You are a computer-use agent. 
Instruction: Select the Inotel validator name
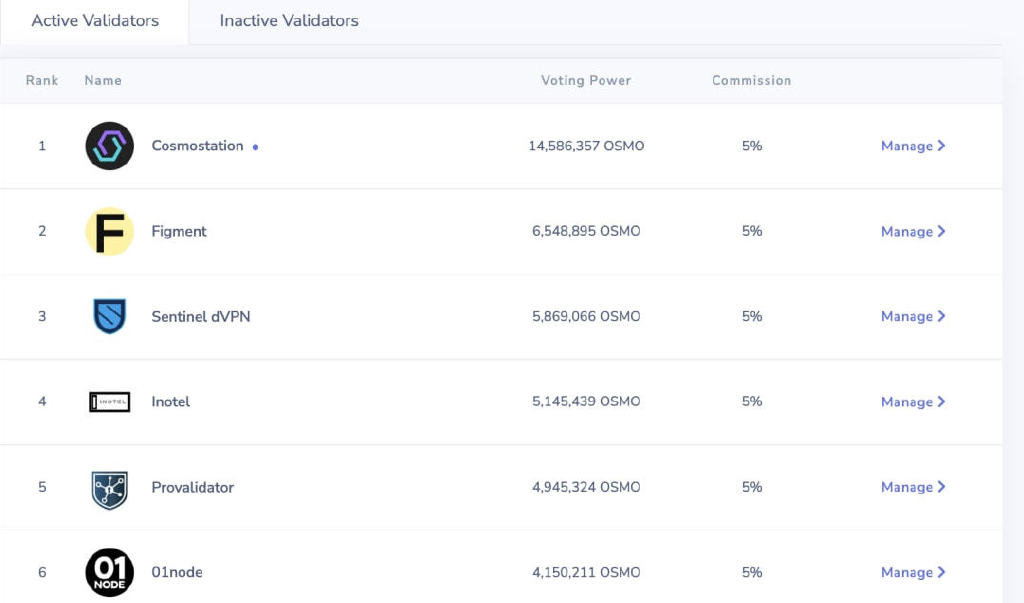click(170, 402)
